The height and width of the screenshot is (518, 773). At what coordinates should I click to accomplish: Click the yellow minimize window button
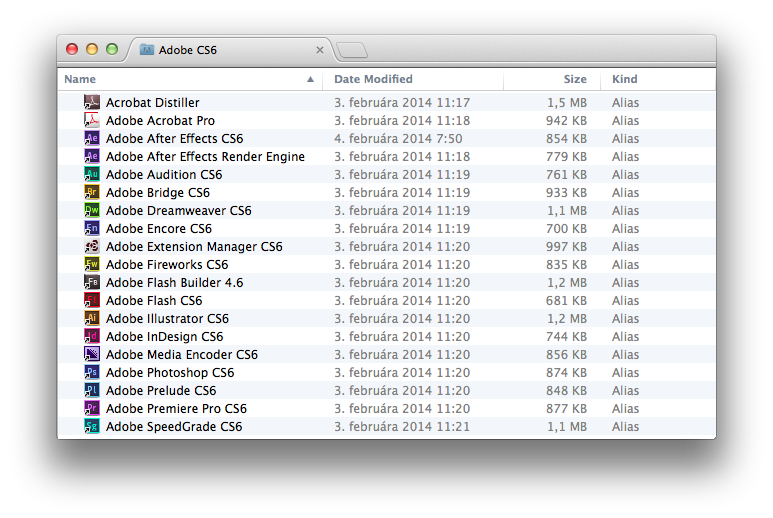click(x=92, y=49)
